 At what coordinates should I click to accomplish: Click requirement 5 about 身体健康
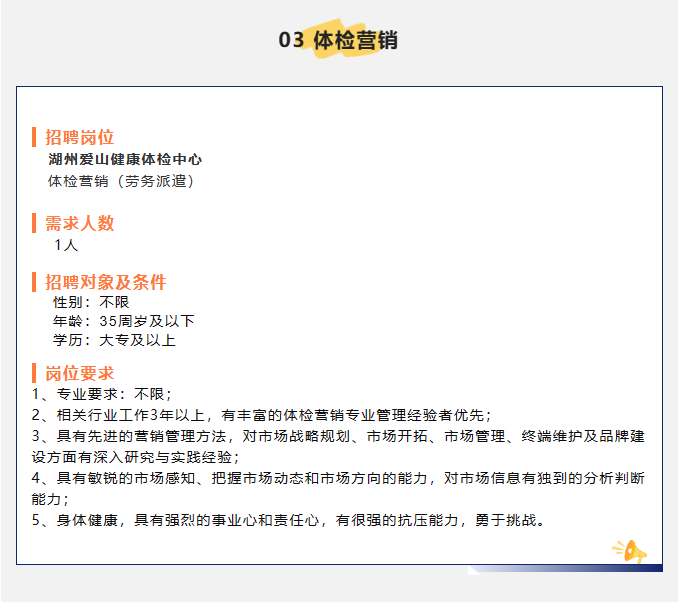click(288, 520)
